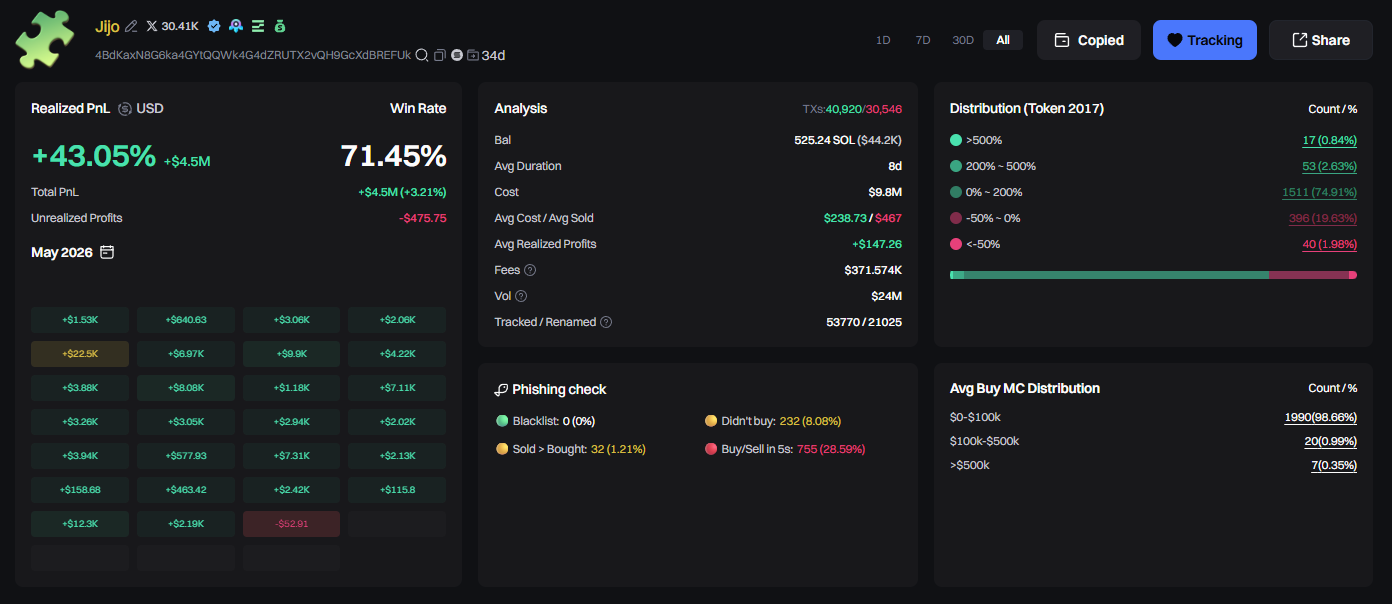The image size is (1392, 604).
Task: Toggle the Tracking heart button
Action: coord(1204,40)
